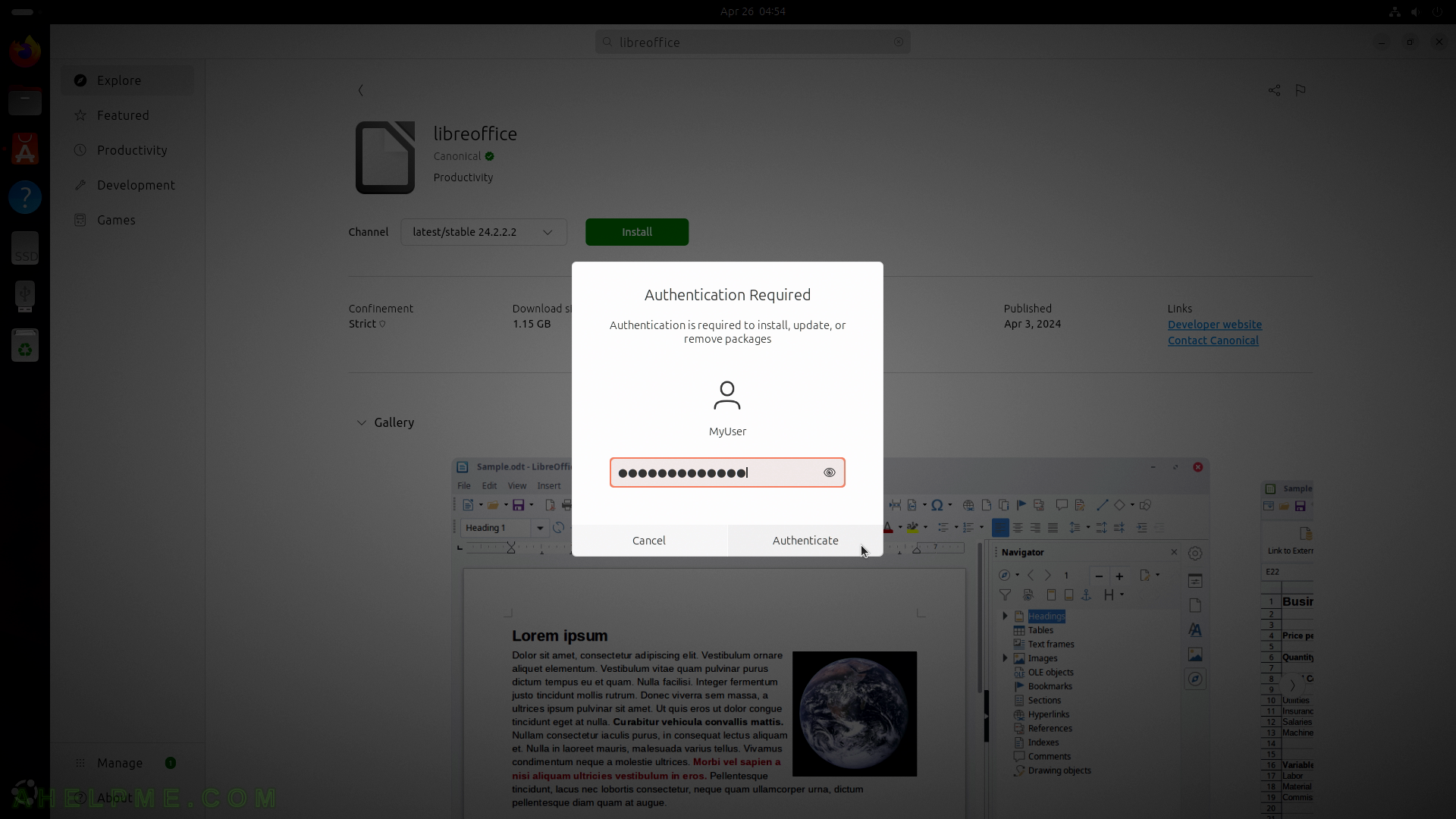Click the share icon
The width and height of the screenshot is (1456, 819).
pyautogui.click(x=1274, y=90)
